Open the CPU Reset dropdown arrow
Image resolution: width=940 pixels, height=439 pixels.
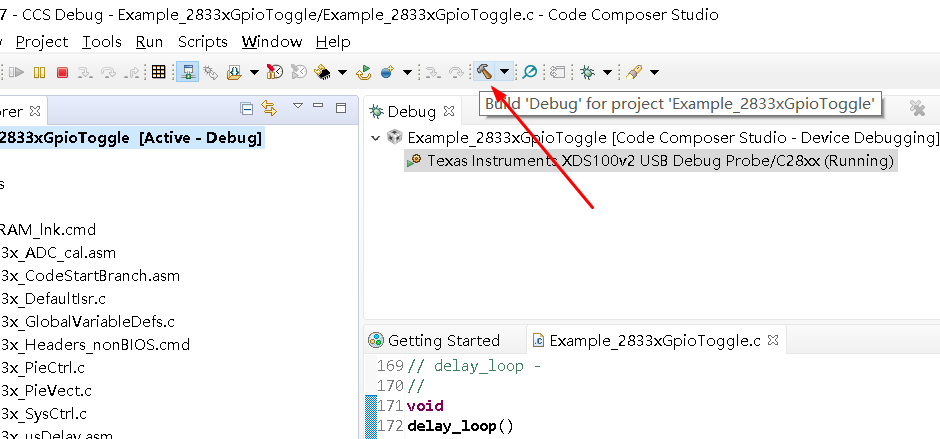342,73
